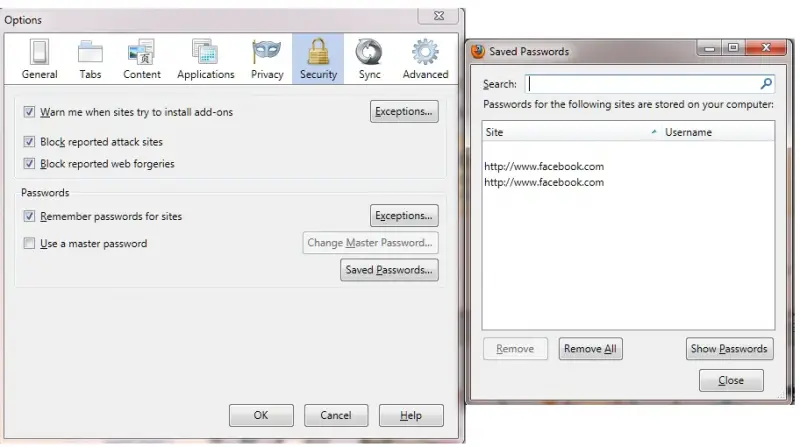Click Change Master Password button
The width and height of the screenshot is (800, 447).
point(370,243)
